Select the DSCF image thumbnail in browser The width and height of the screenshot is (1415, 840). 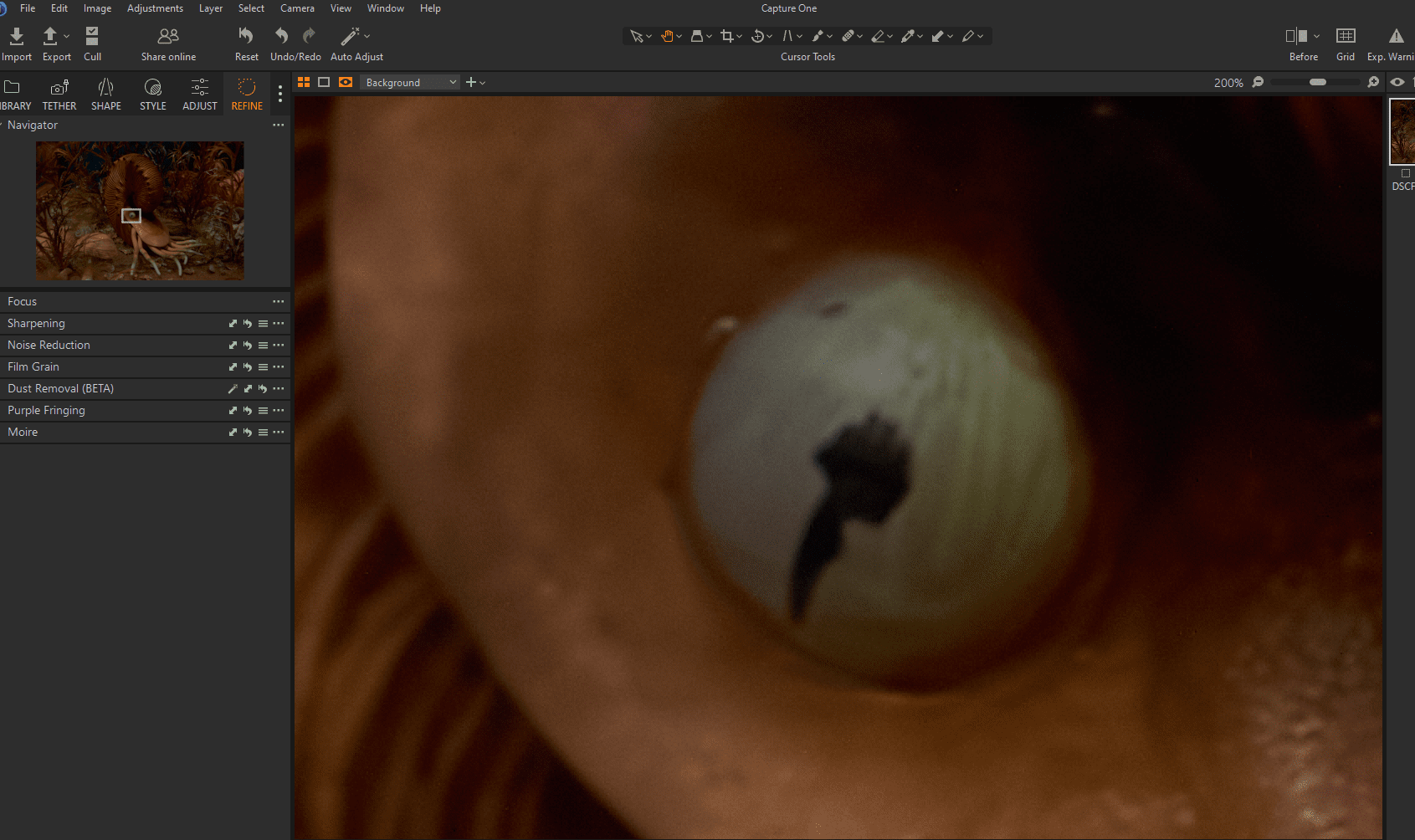tap(1402, 131)
